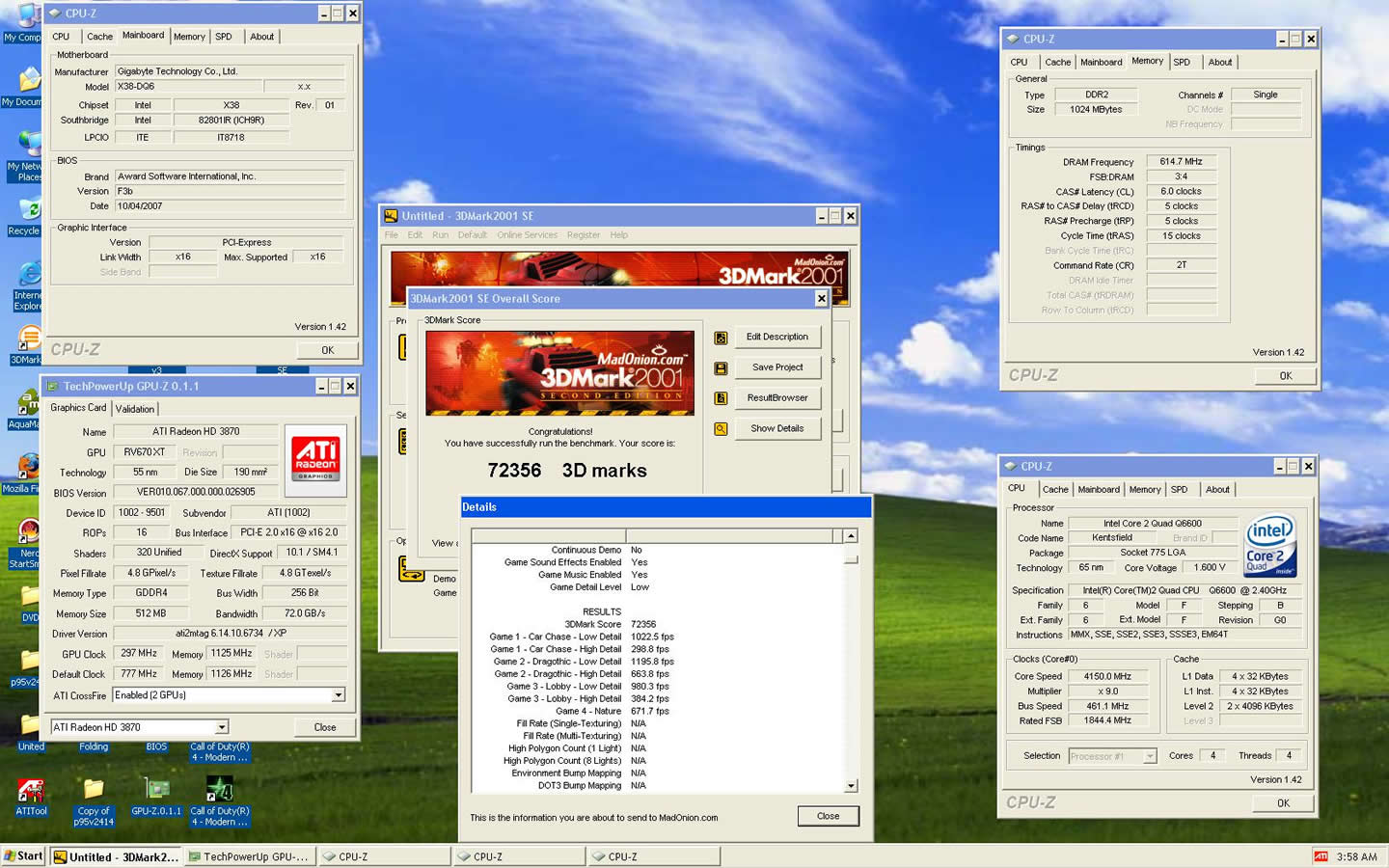Click the 3DMark2001 Second Edition banner image

[559, 373]
